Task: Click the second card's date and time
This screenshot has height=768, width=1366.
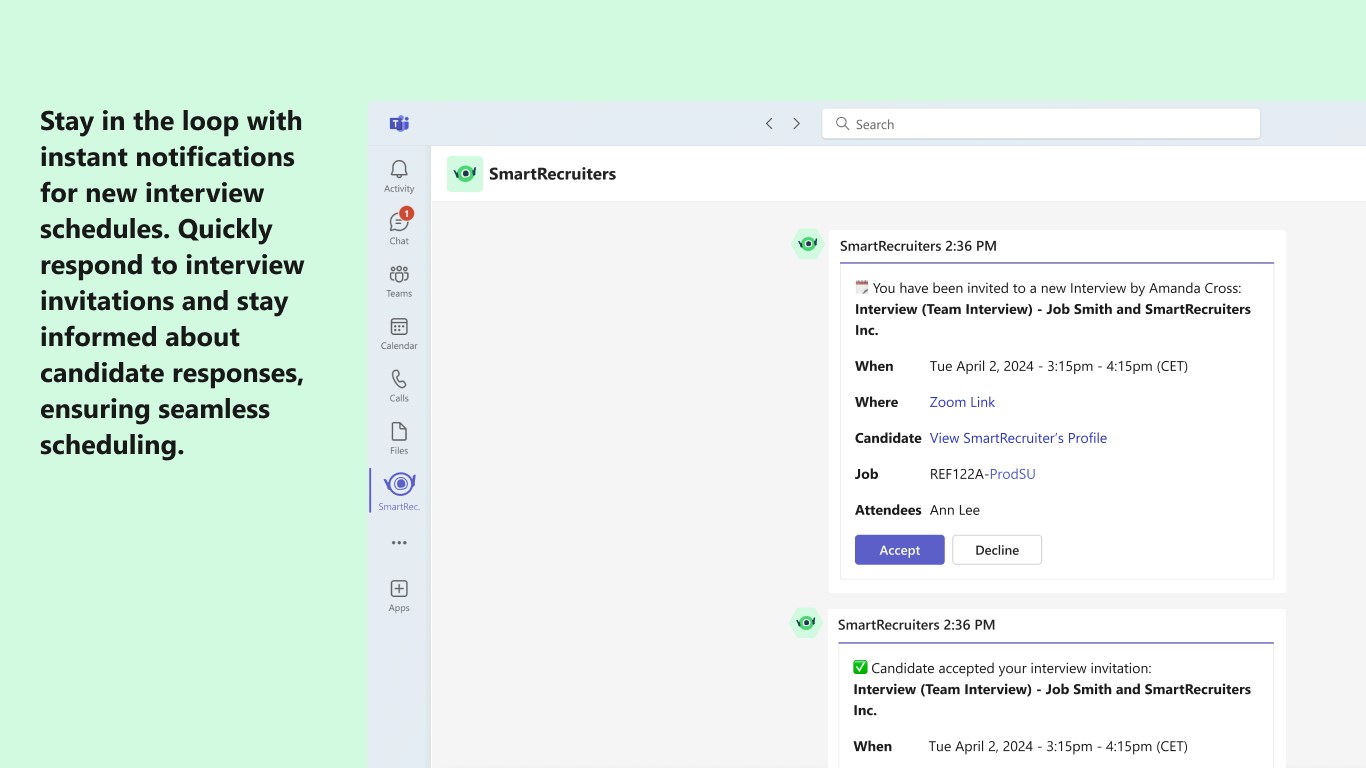Action: click(1058, 746)
